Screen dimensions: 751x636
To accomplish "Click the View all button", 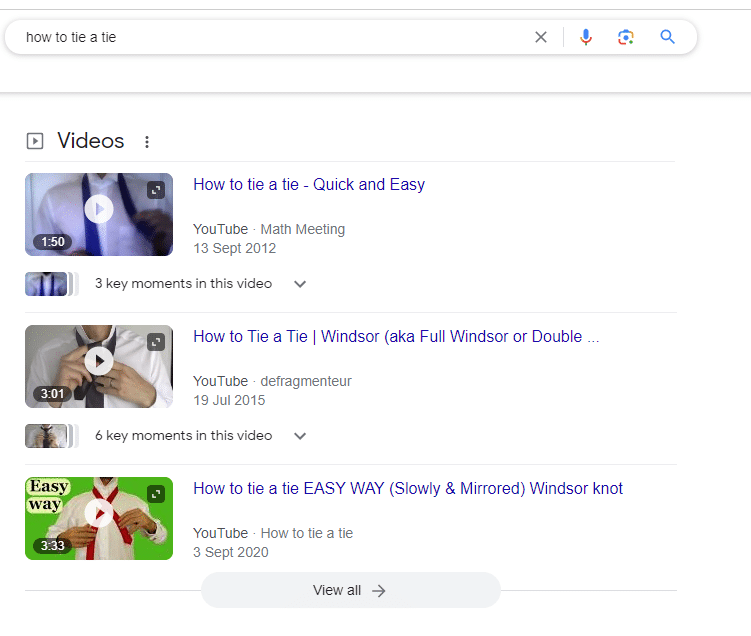I will [351, 590].
